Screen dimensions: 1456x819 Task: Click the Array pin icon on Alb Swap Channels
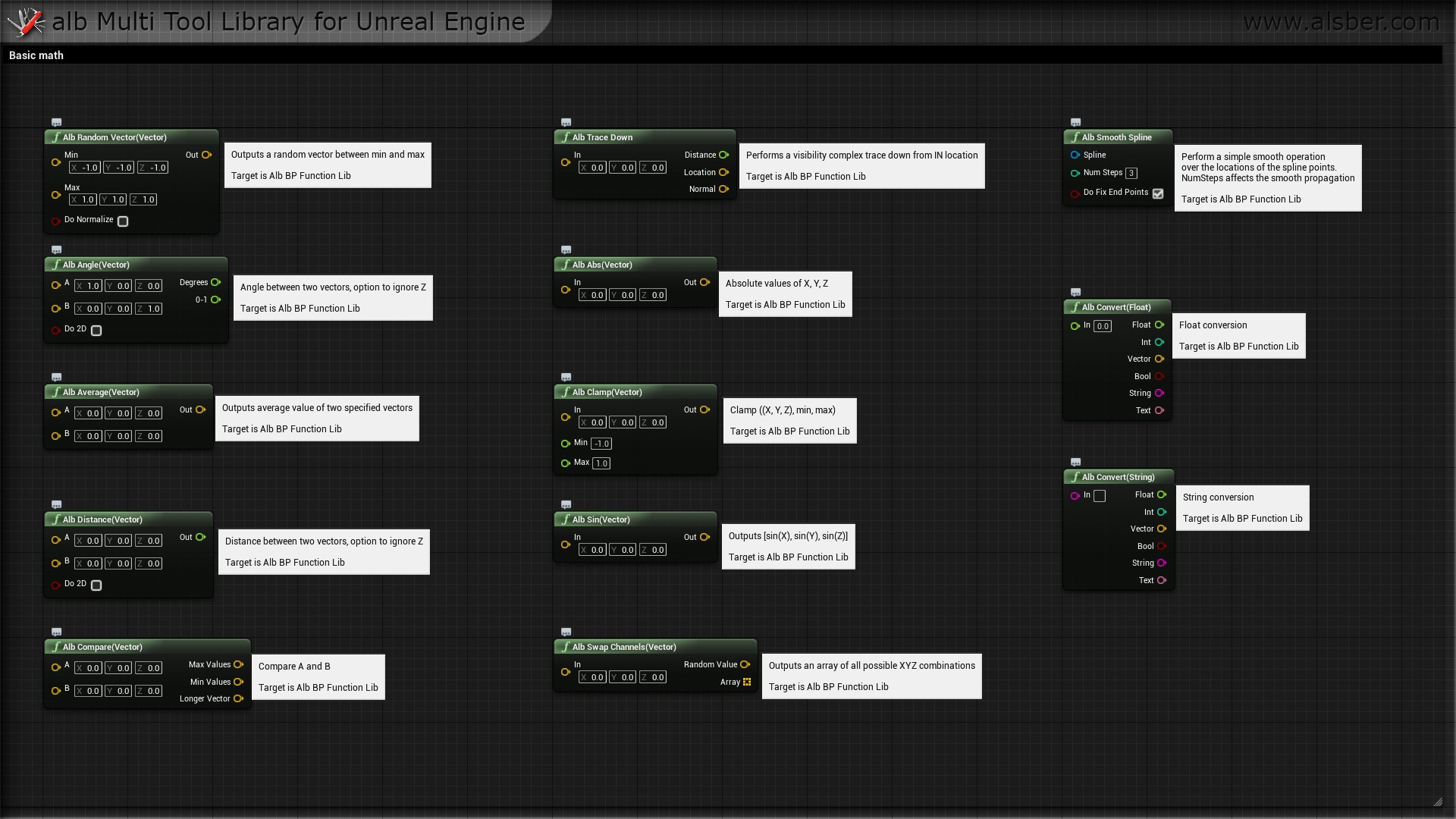[747, 682]
